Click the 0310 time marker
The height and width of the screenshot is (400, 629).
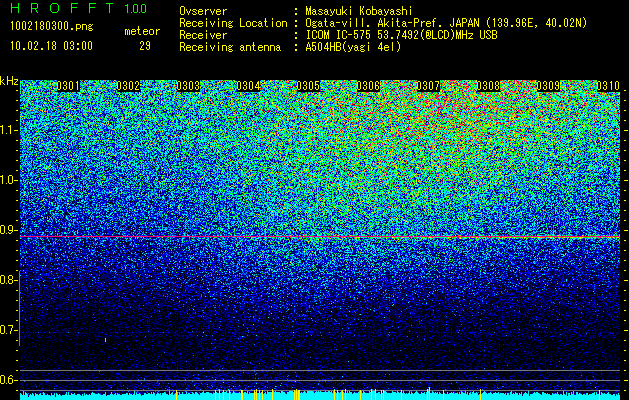608,86
